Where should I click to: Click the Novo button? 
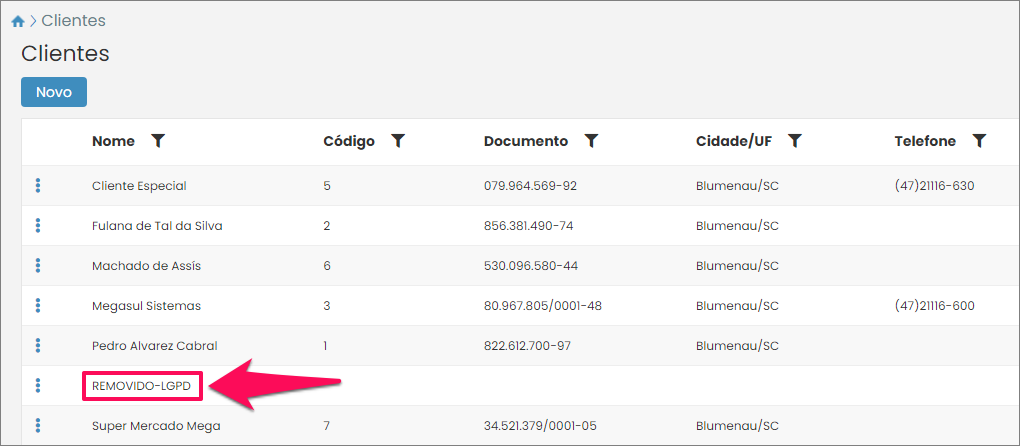54,92
